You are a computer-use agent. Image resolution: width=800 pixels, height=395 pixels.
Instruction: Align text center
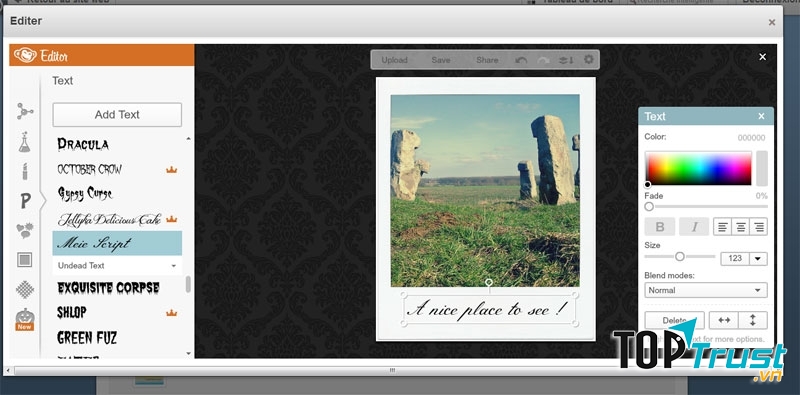740,227
